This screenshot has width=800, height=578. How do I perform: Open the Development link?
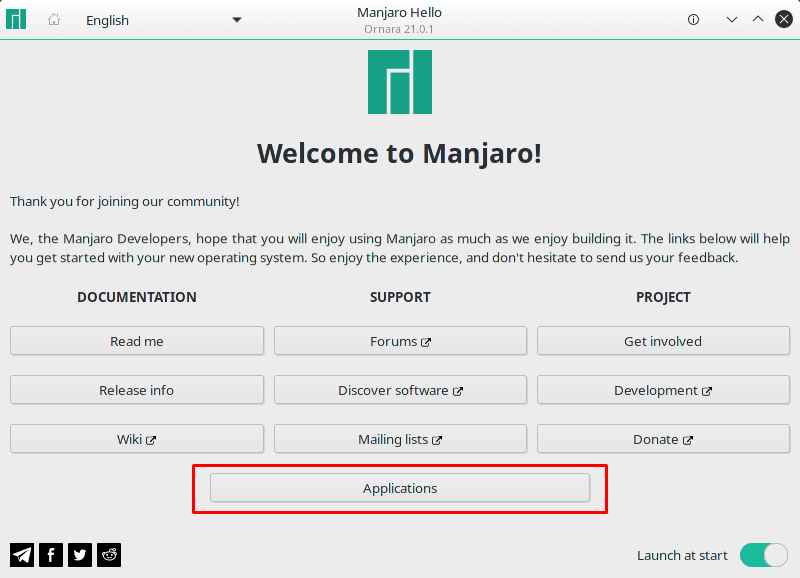point(663,390)
